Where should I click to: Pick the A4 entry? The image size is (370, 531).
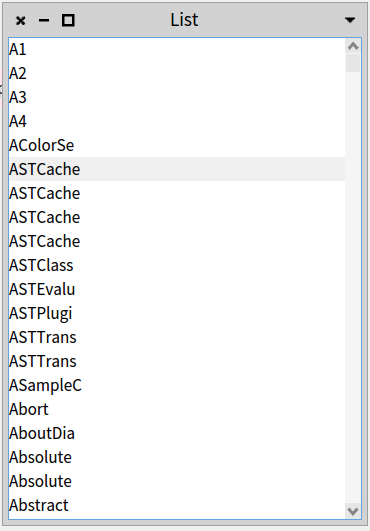point(177,121)
